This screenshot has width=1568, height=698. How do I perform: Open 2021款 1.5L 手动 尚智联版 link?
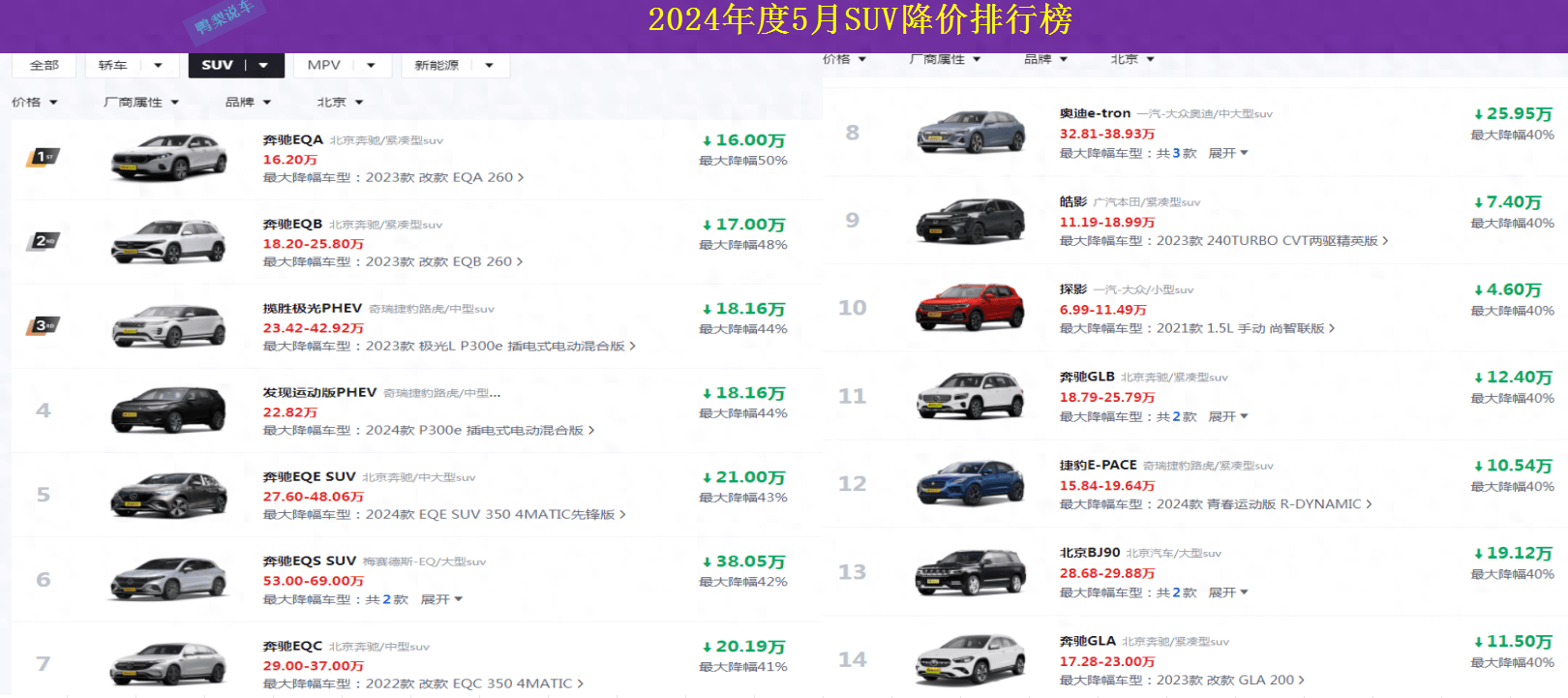(1246, 328)
